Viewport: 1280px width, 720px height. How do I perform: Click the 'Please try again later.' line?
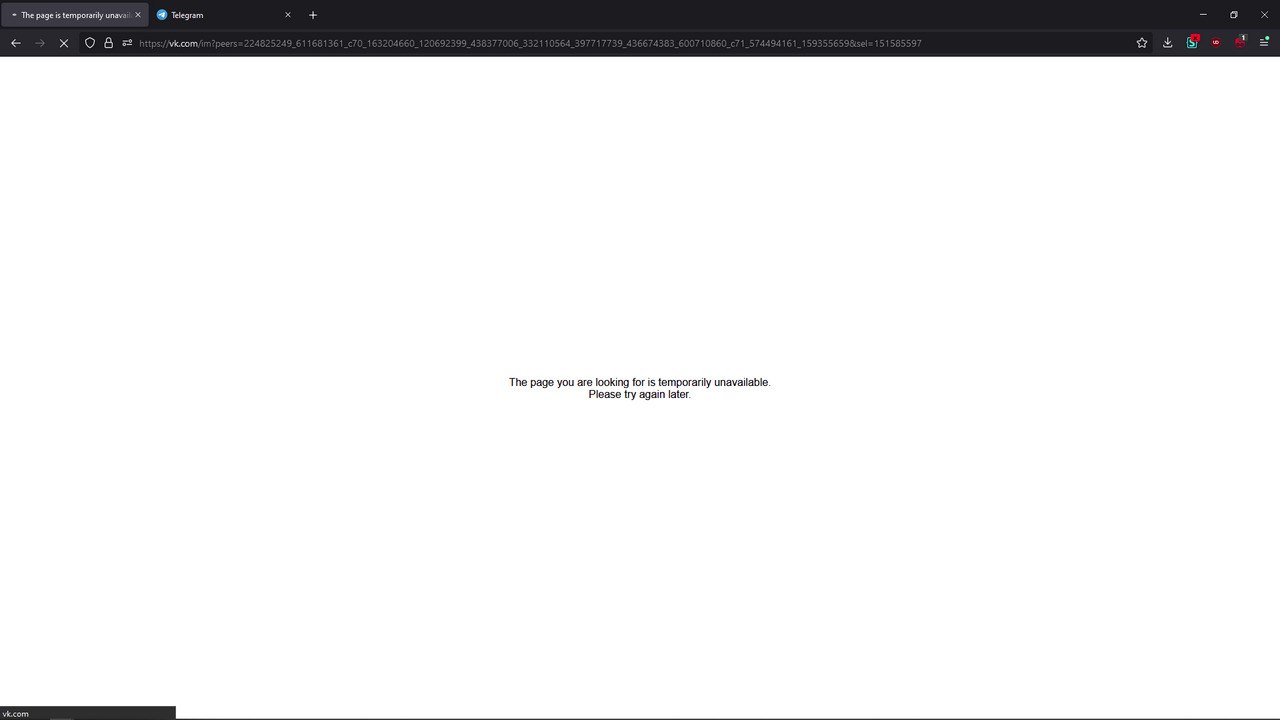pyautogui.click(x=640, y=394)
